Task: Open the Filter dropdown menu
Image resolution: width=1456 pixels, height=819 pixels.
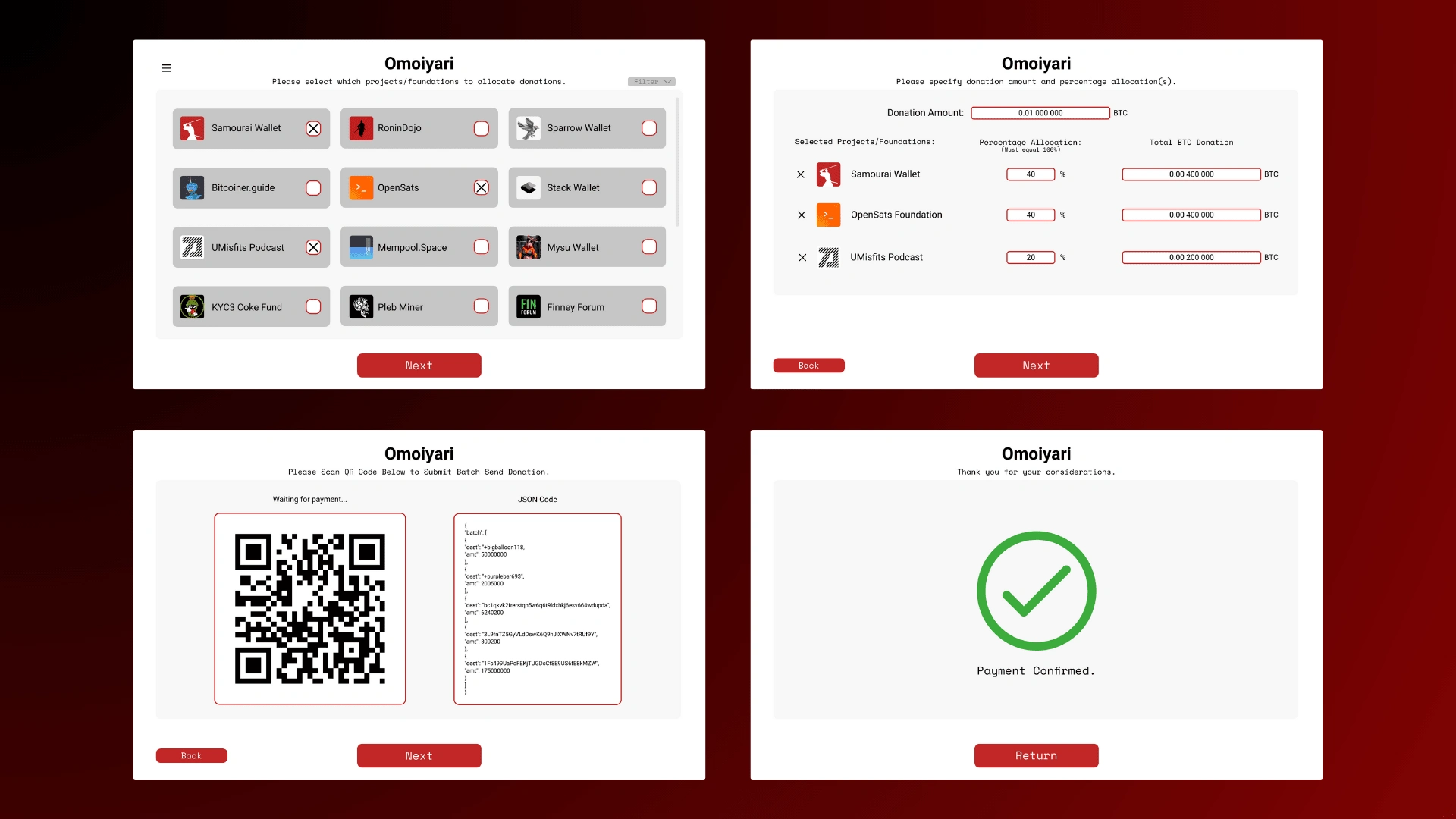Action: (x=651, y=81)
